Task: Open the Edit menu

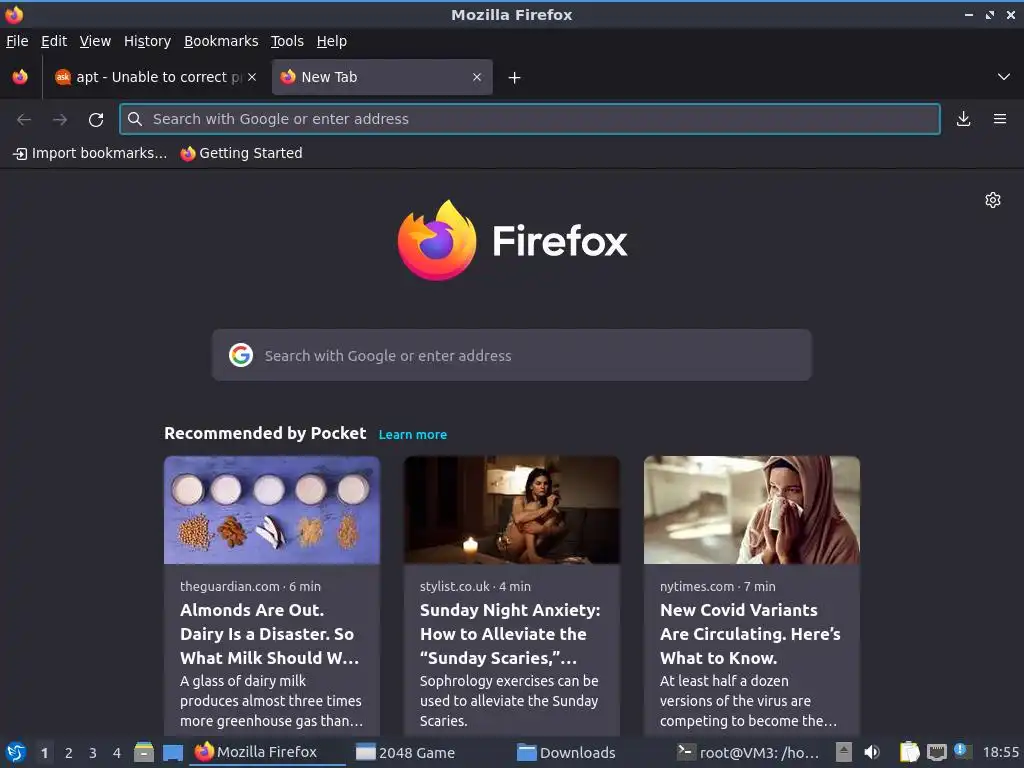Action: [54, 41]
